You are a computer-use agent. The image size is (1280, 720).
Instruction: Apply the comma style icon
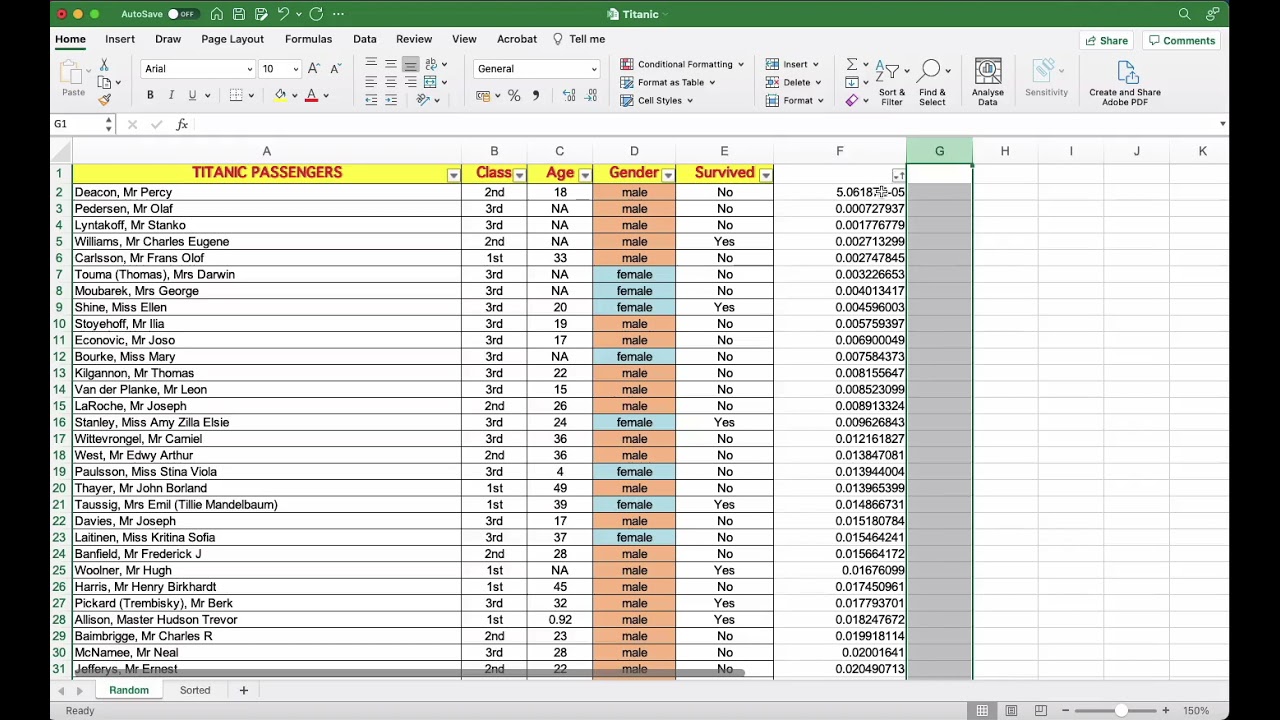coord(535,96)
